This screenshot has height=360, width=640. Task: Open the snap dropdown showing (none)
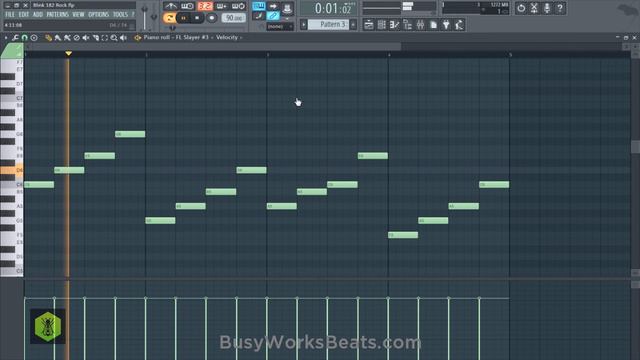click(280, 27)
